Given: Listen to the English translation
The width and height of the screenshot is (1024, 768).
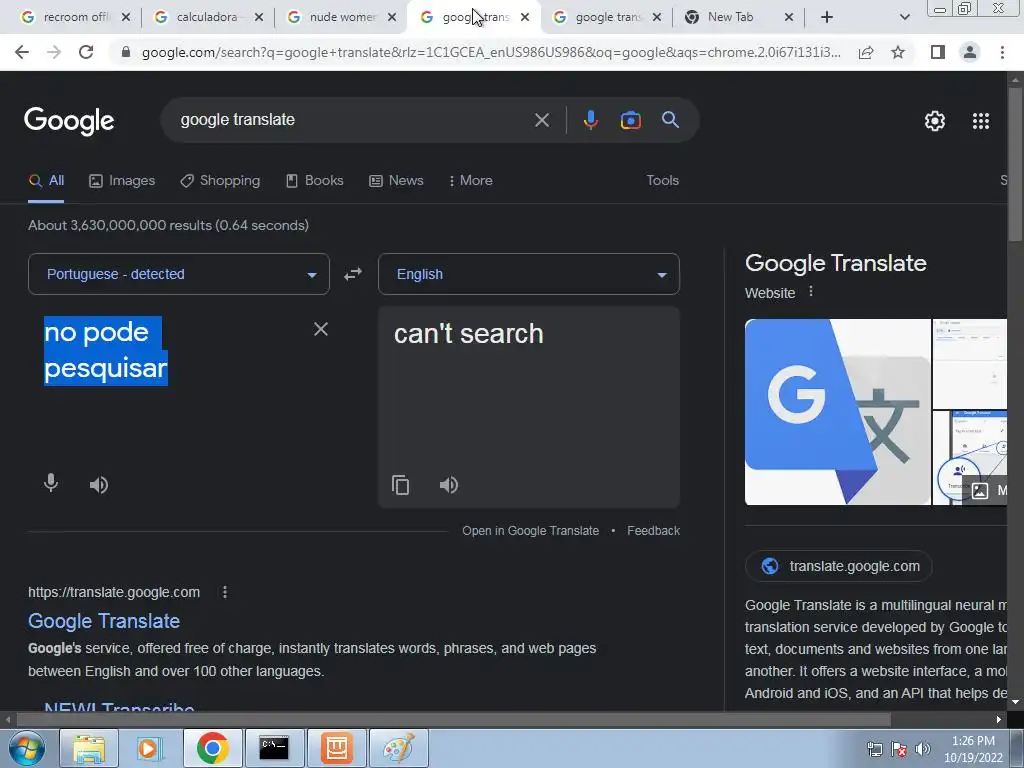Looking at the screenshot, I should tap(449, 485).
